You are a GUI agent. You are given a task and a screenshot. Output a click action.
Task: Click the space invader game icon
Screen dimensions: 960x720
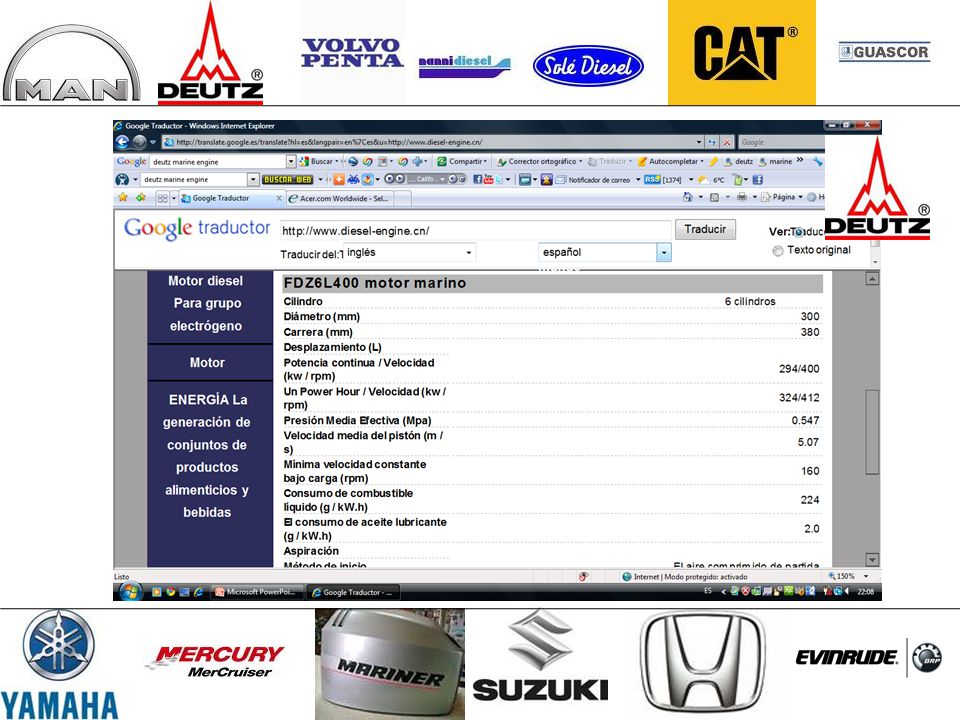point(353,179)
